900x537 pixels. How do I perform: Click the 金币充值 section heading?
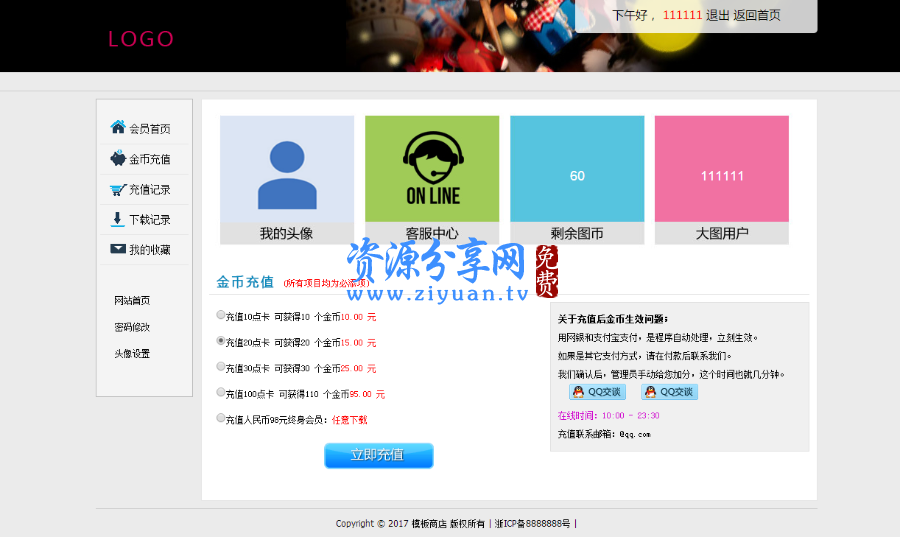pos(245,282)
